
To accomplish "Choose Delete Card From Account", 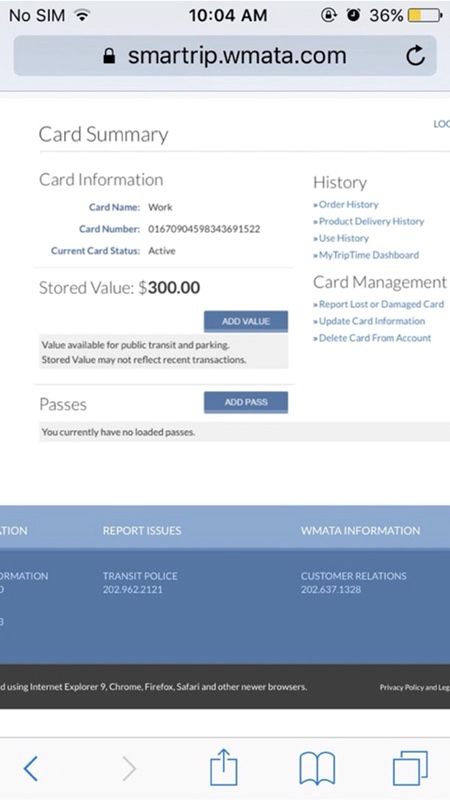I will coord(372,338).
